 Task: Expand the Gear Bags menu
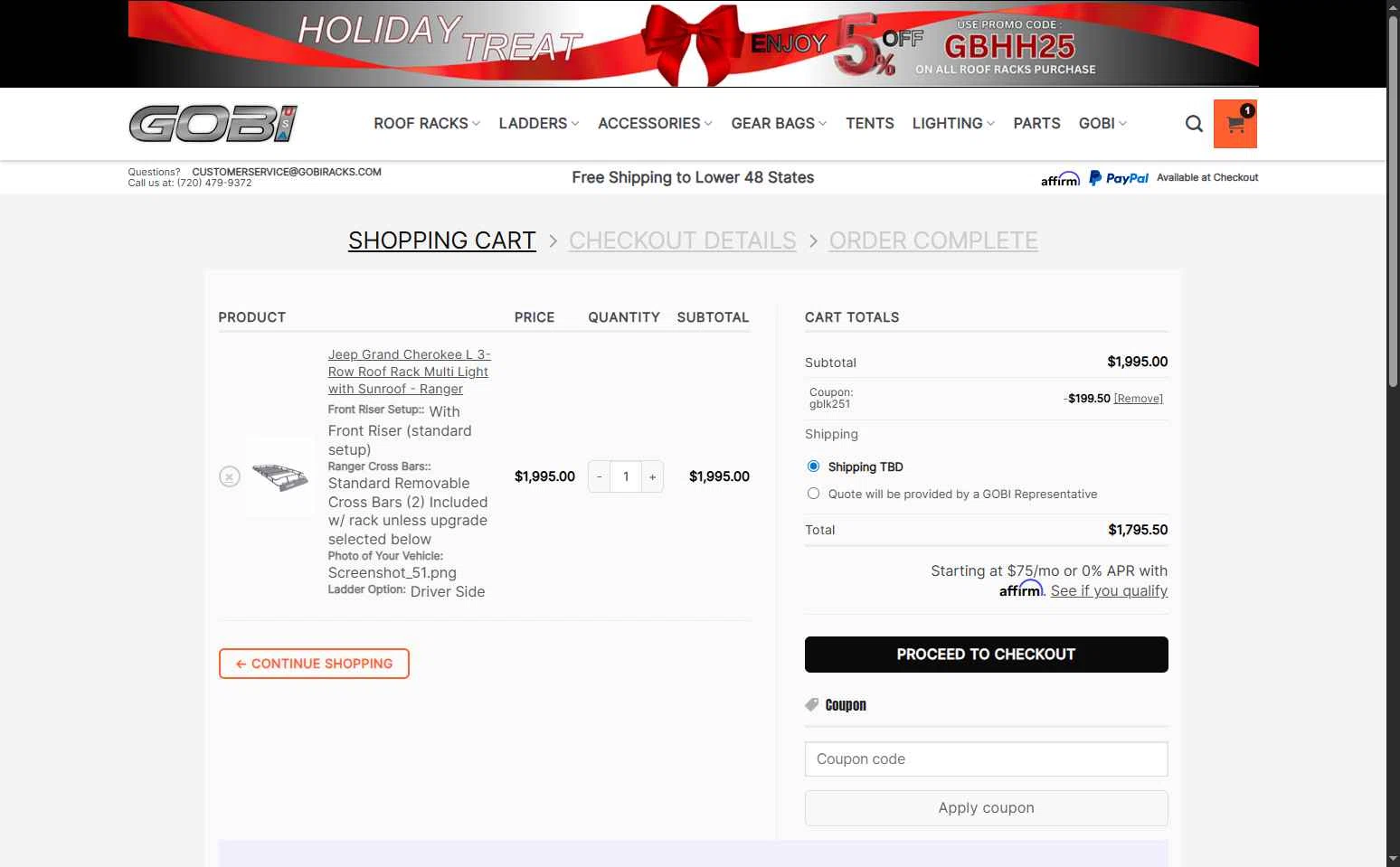[779, 124]
